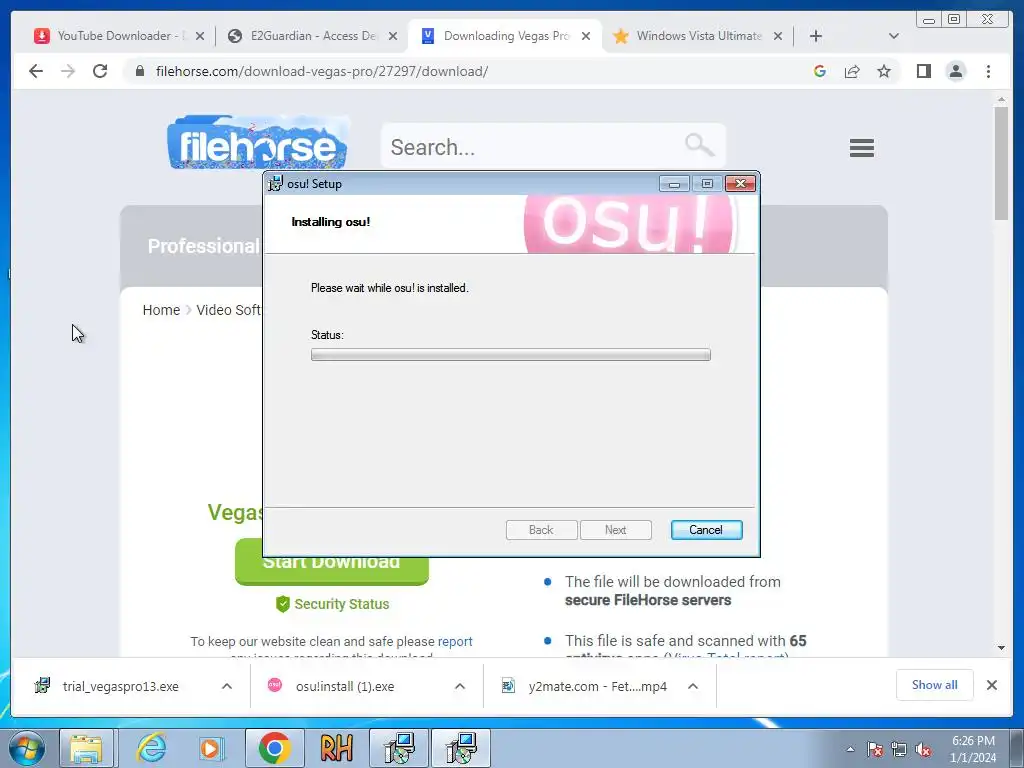1024x768 pixels.
Task: Click the address bar URL
Action: pos(321,71)
